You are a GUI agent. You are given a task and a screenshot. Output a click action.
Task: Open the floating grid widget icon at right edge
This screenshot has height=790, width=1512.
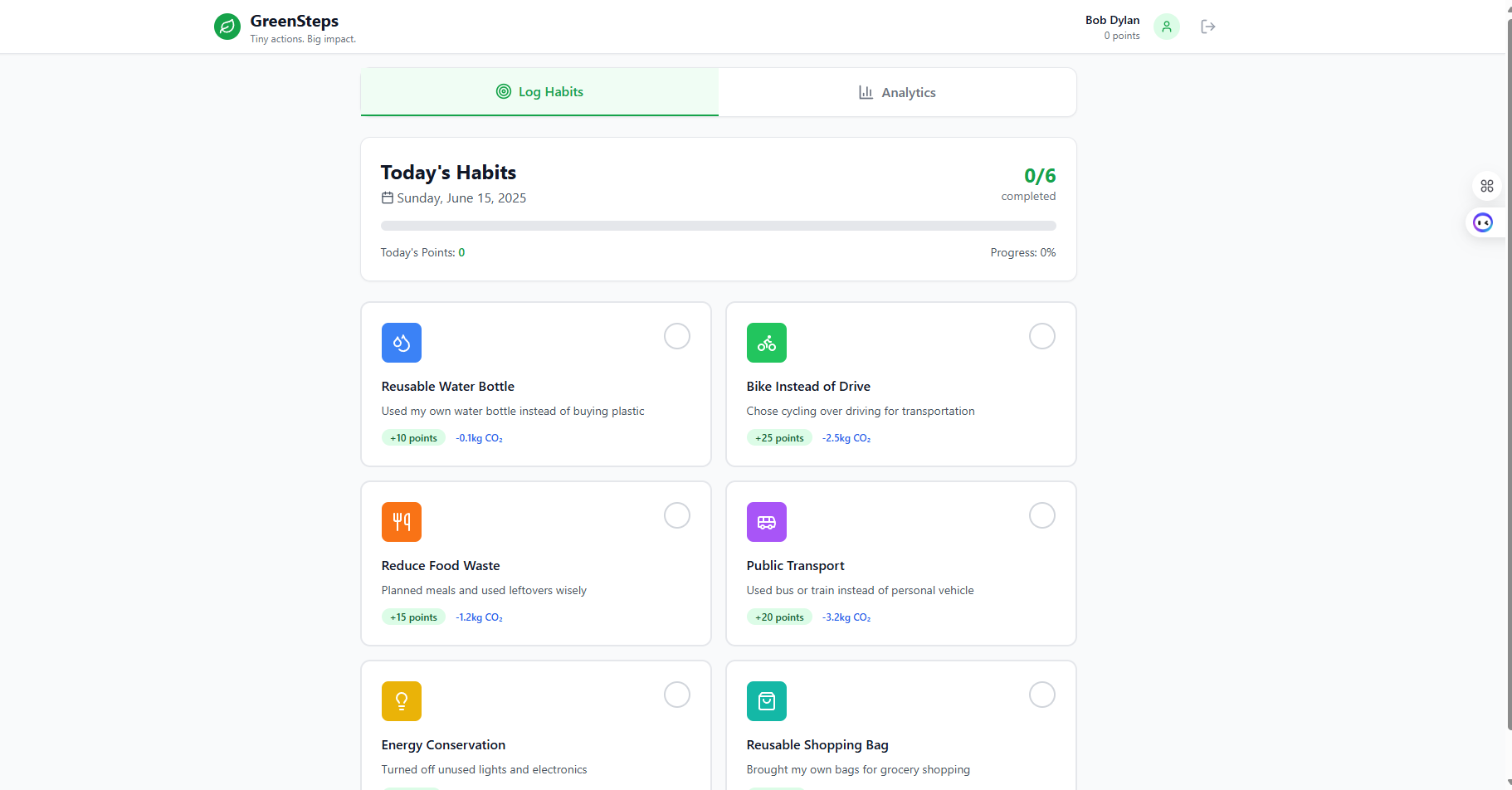[x=1487, y=186]
